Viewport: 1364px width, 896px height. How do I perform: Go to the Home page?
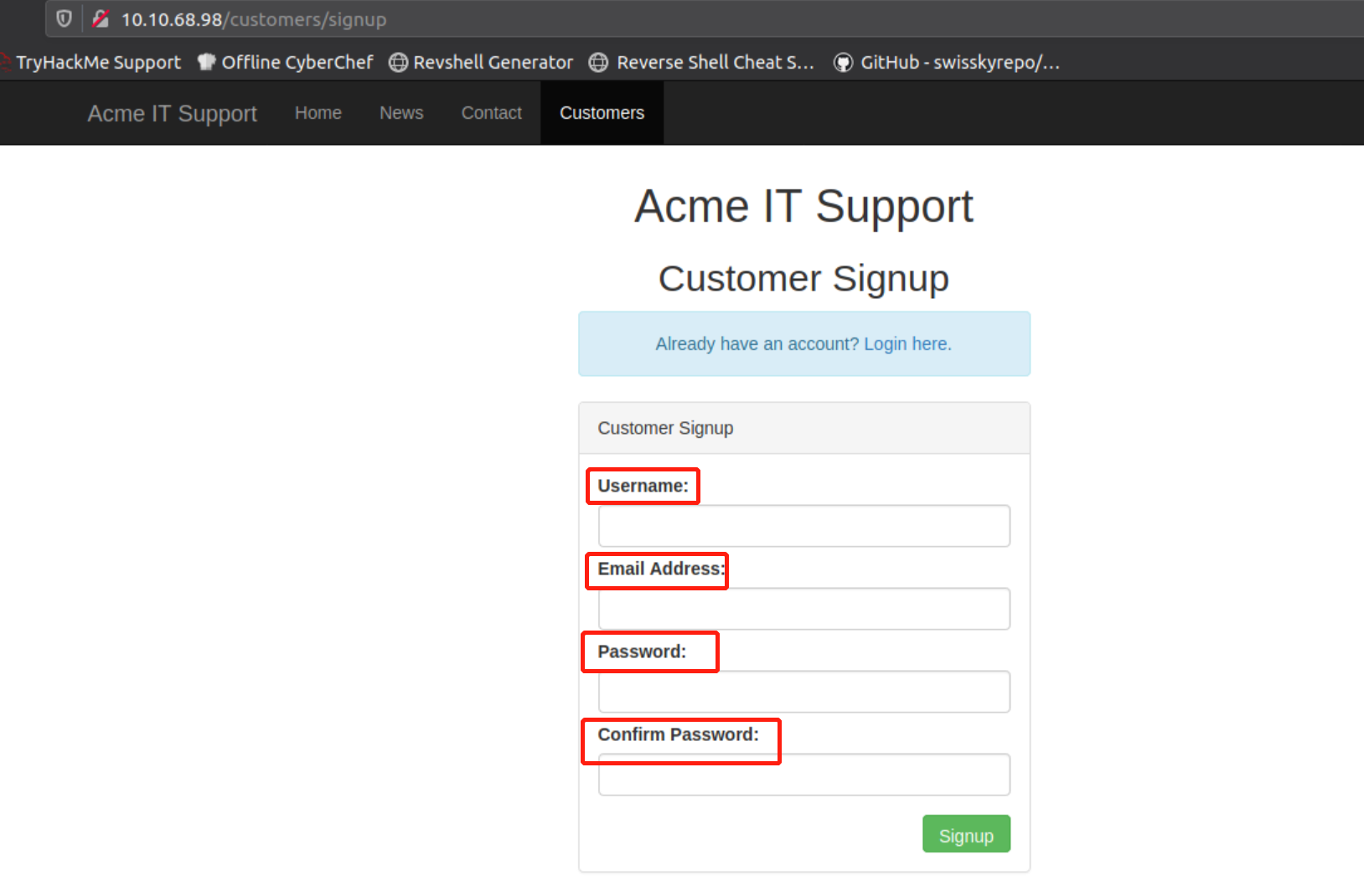click(318, 113)
